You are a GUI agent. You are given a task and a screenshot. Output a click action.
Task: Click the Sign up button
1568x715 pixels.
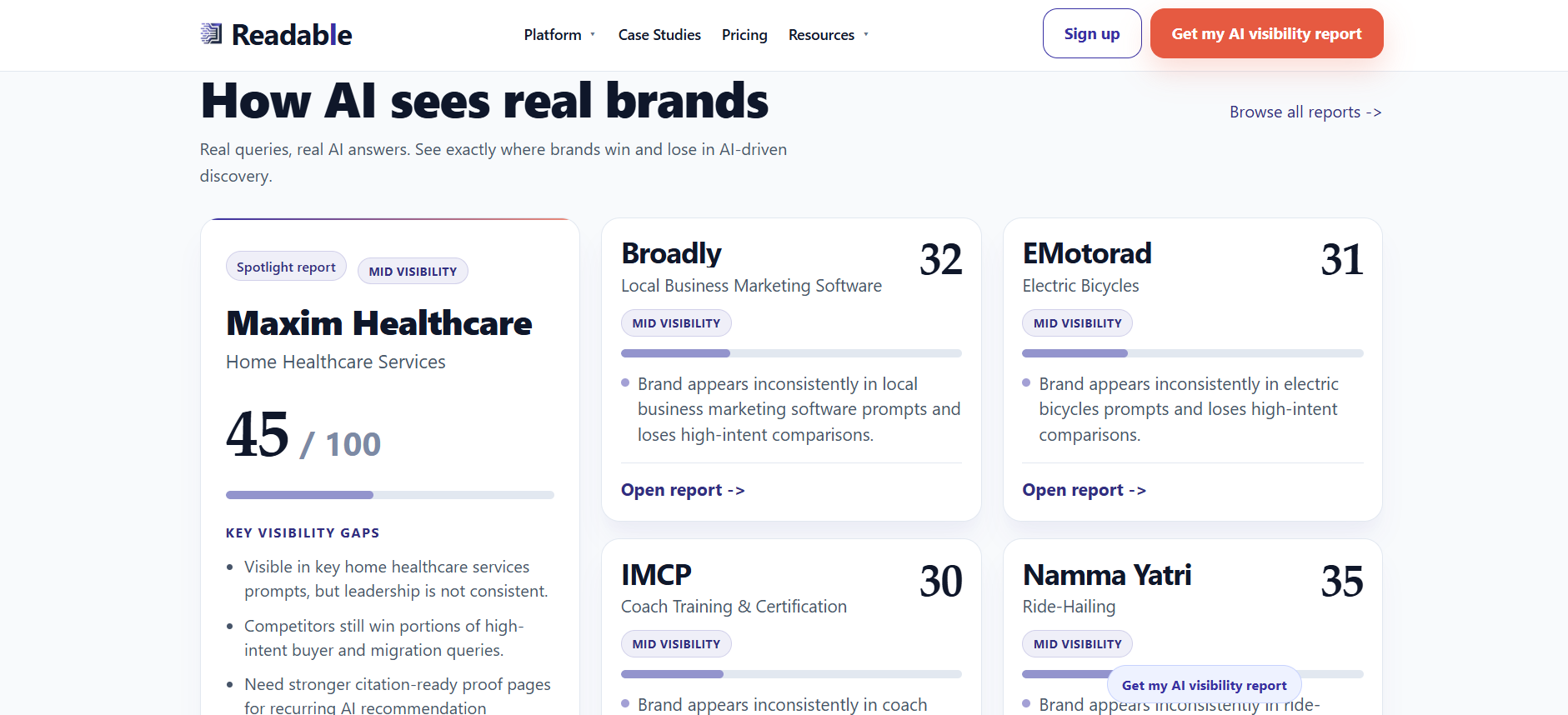(x=1092, y=33)
